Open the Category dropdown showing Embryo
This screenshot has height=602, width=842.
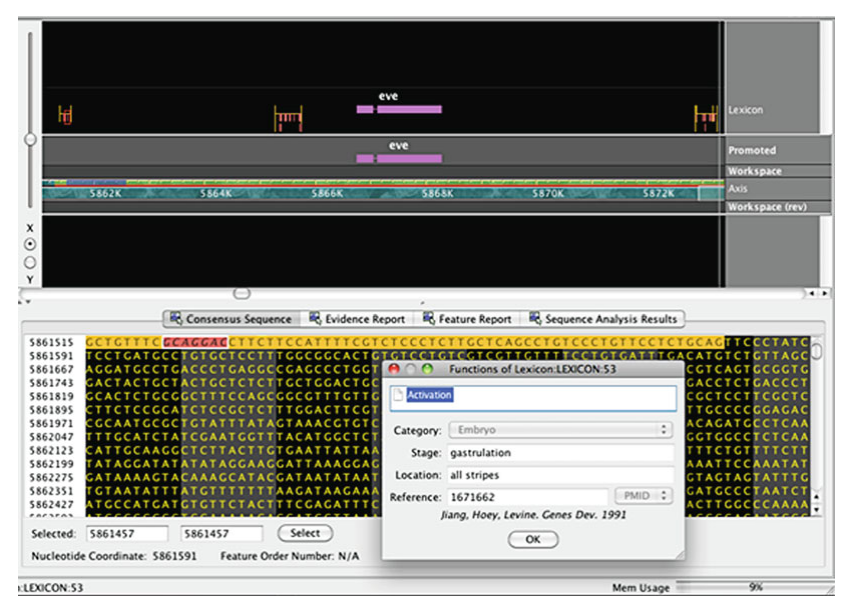[x=560, y=430]
